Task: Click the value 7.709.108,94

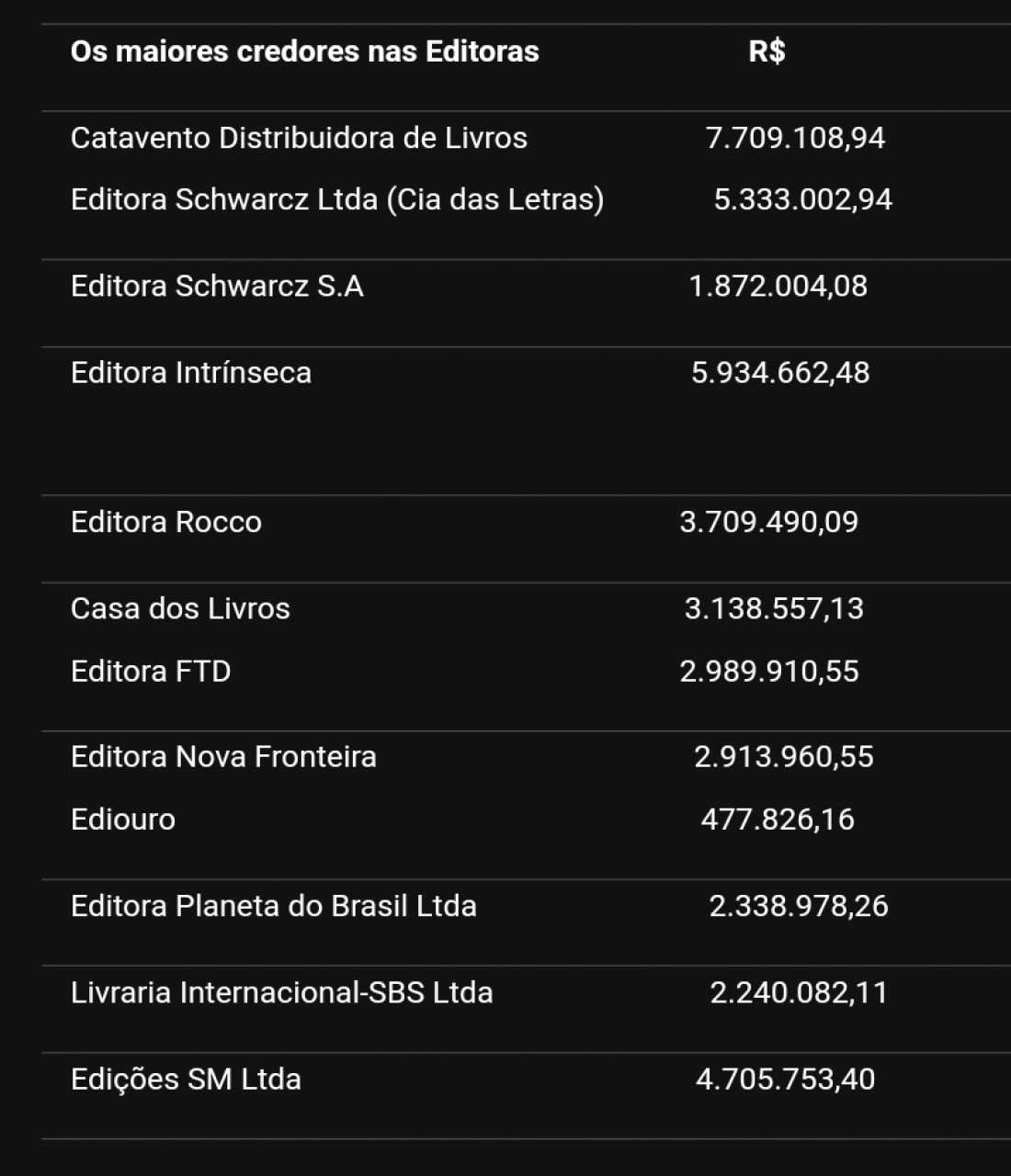Action: (x=795, y=138)
